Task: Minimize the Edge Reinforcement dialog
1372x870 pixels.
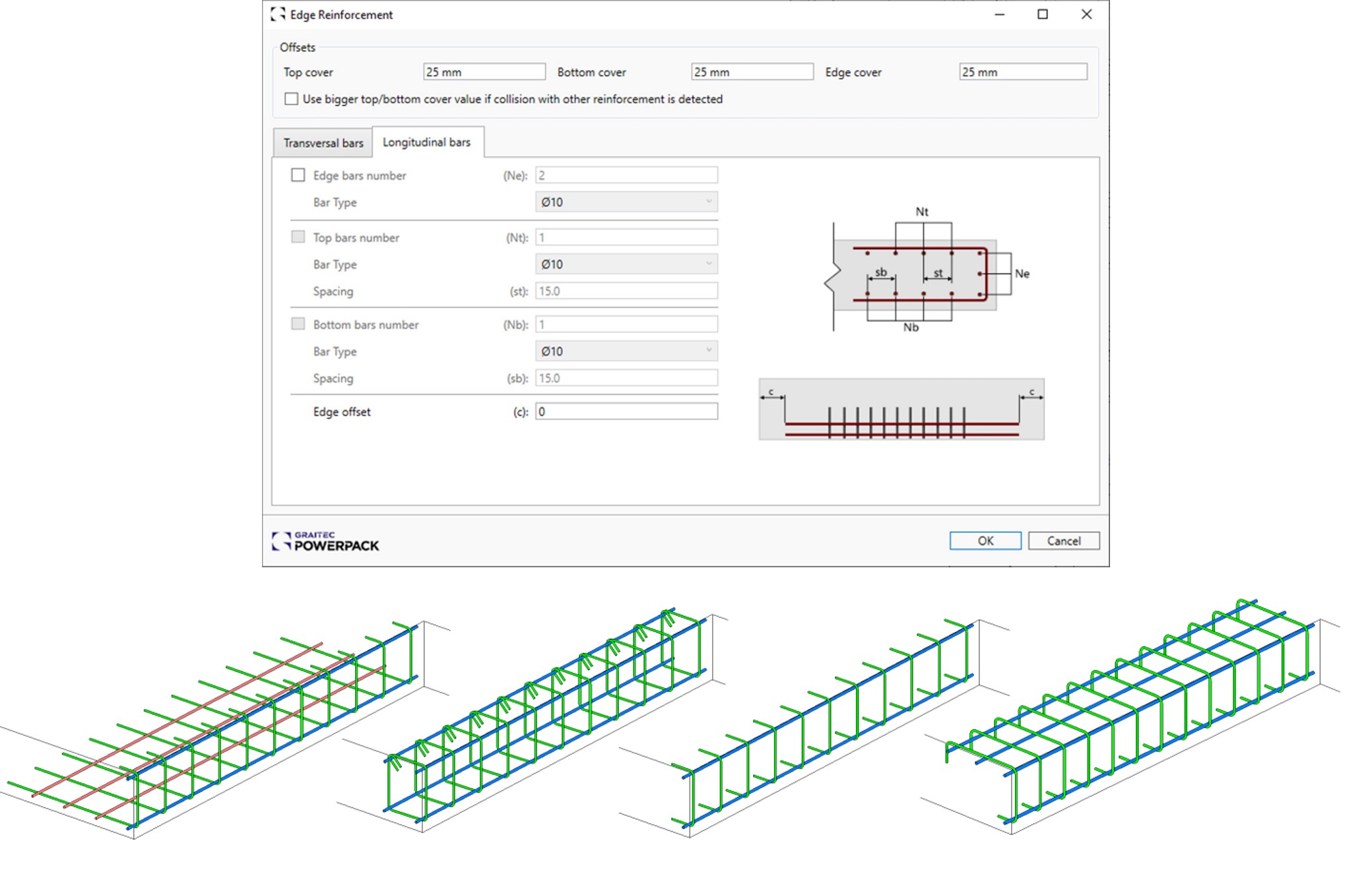Action: 999,15
